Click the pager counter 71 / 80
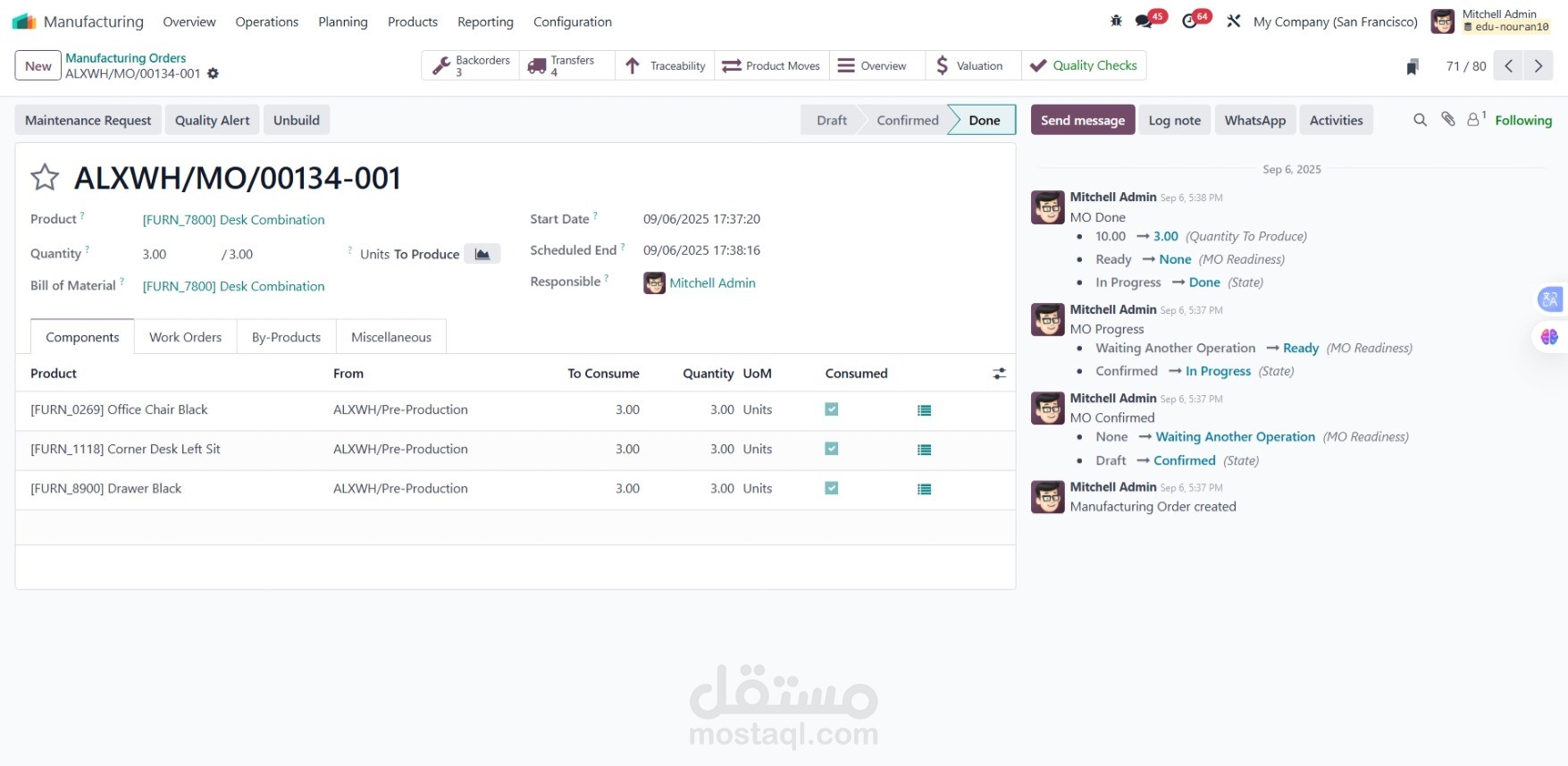1568x766 pixels. 1466,66
